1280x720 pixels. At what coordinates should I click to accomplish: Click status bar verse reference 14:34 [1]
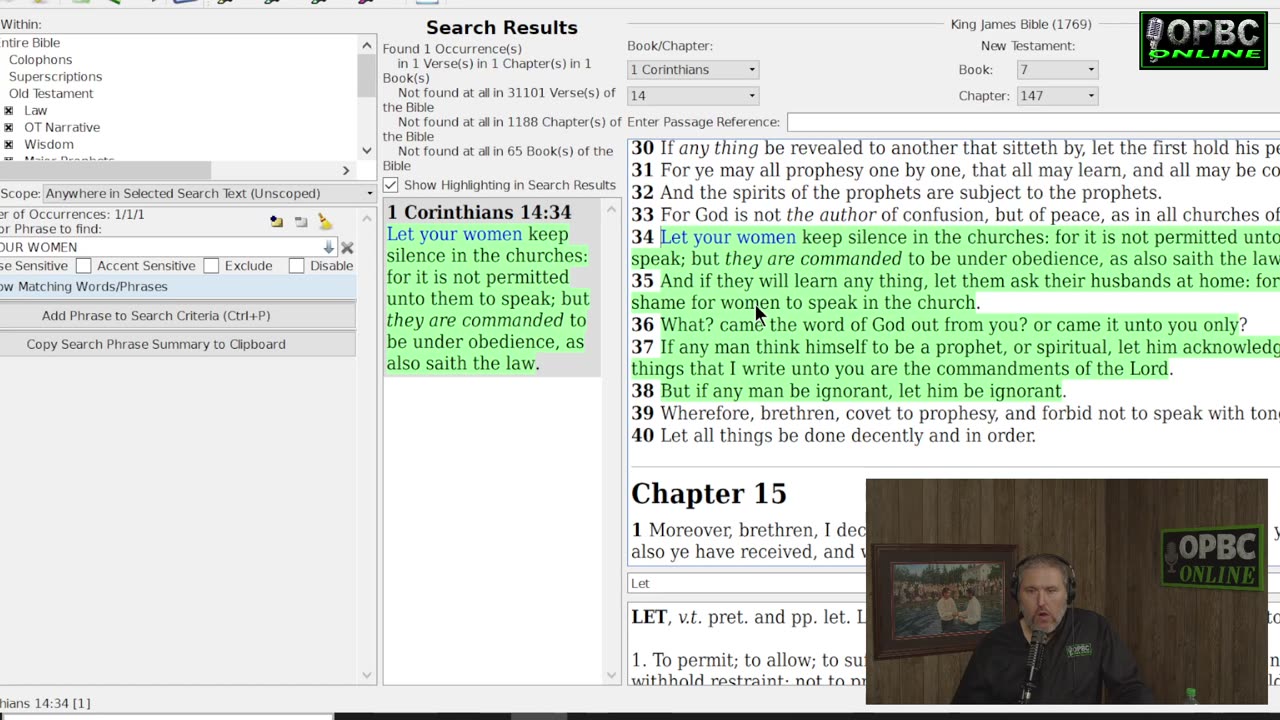click(x=45, y=703)
